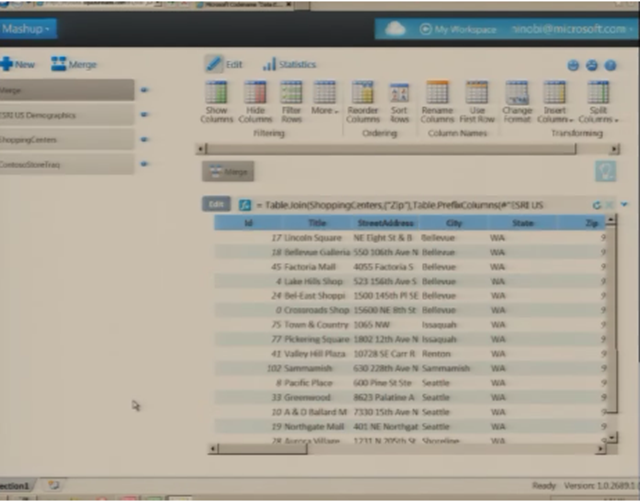Open the Change Format tool
640x502 pixels.
click(517, 102)
